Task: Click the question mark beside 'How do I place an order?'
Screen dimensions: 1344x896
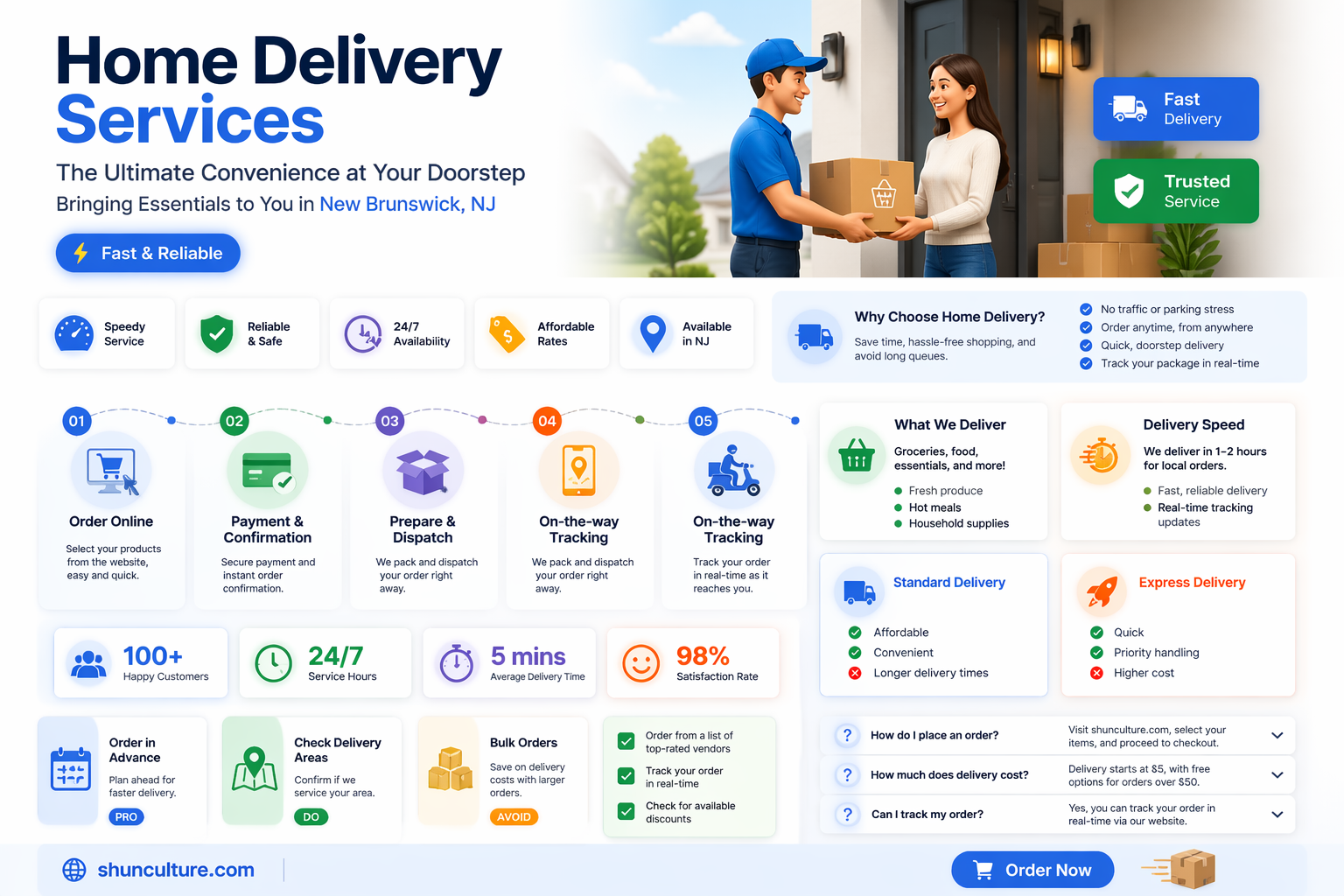Action: (847, 735)
